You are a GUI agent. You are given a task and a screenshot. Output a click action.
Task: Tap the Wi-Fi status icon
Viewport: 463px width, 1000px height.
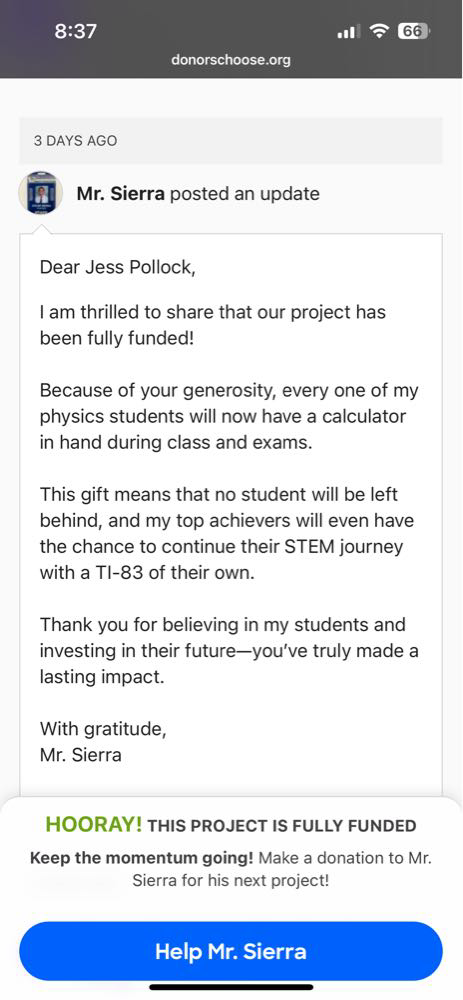pos(380,31)
